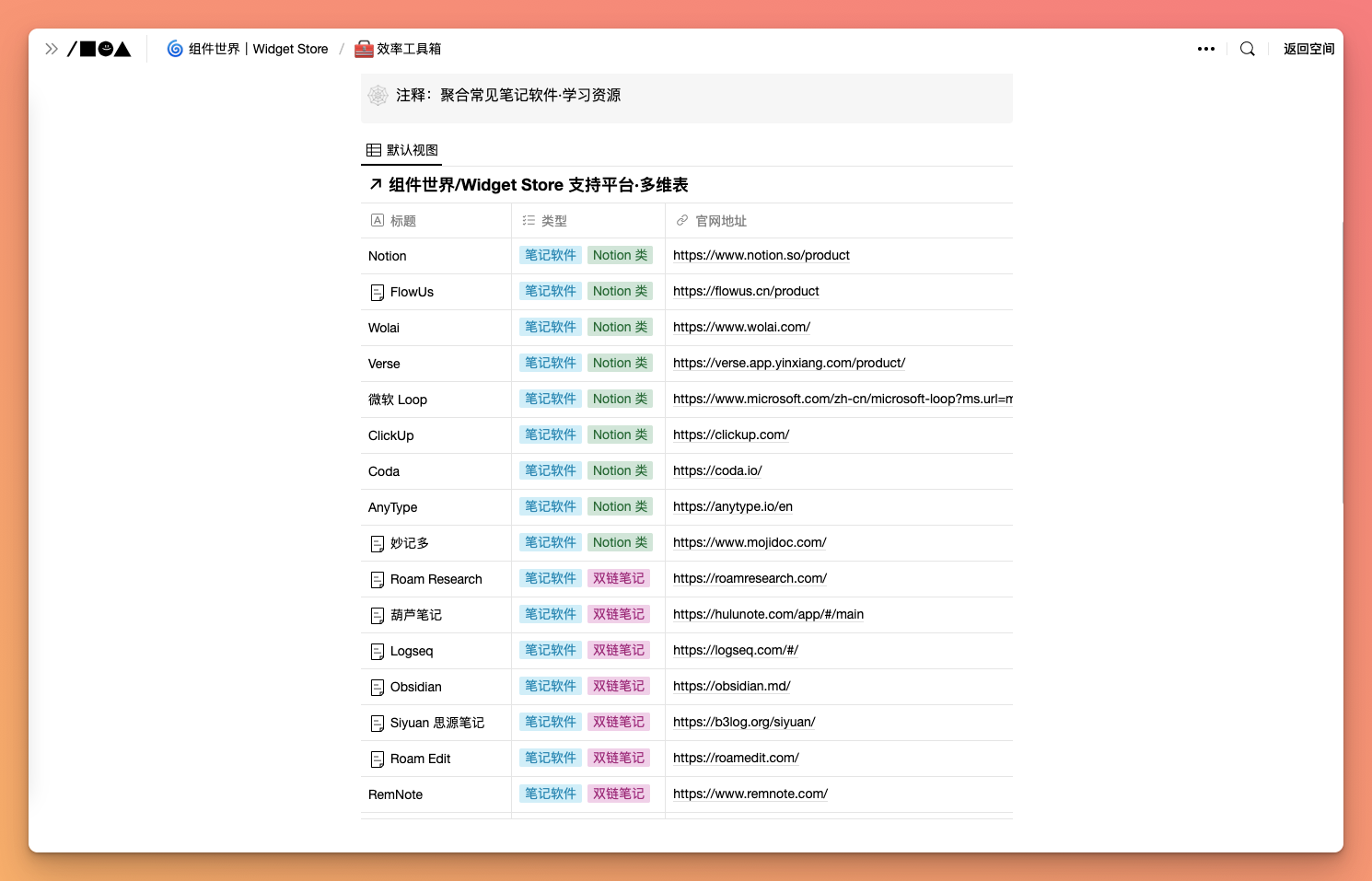Open the Notion product page link
This screenshot has width=1372, height=881.
[x=761, y=255]
